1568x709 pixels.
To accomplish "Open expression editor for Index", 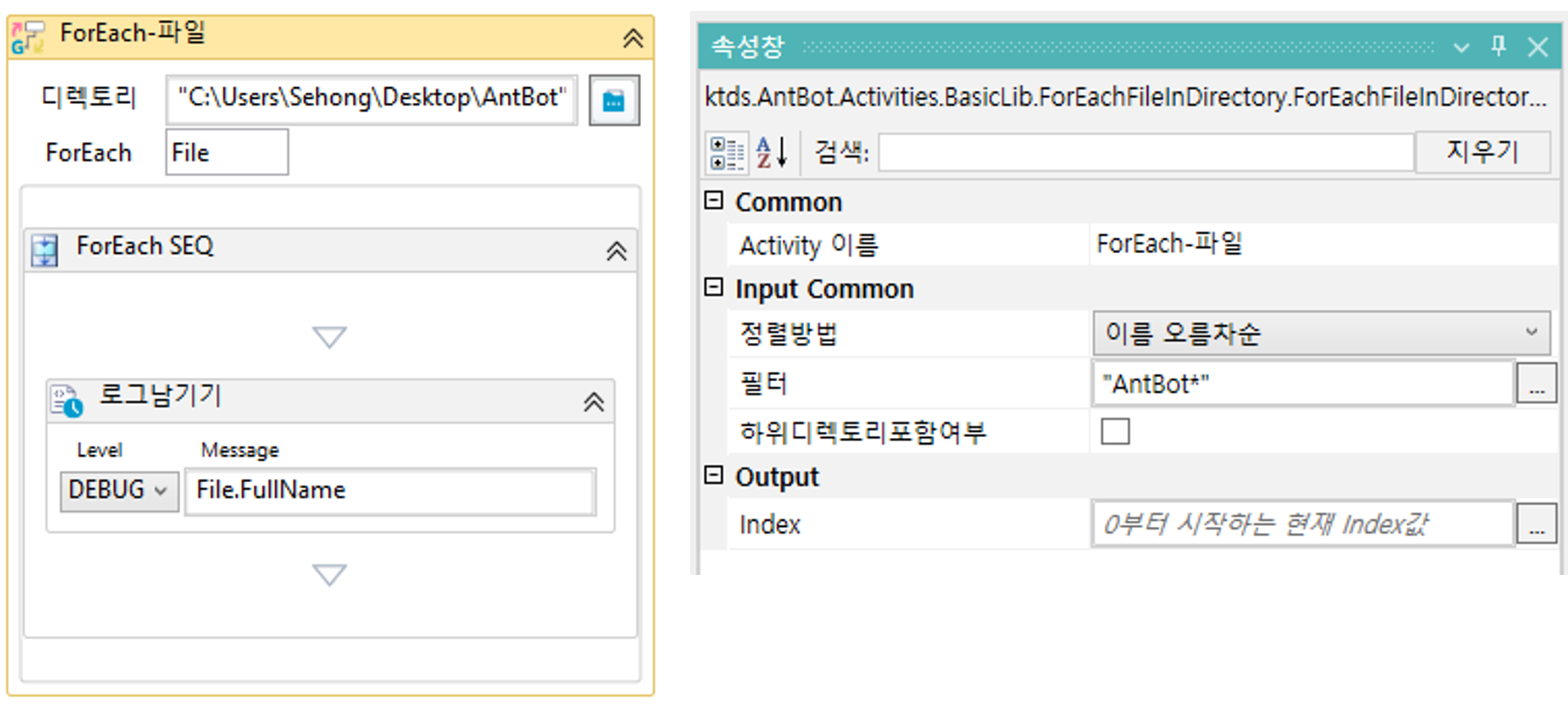I will (x=1536, y=523).
